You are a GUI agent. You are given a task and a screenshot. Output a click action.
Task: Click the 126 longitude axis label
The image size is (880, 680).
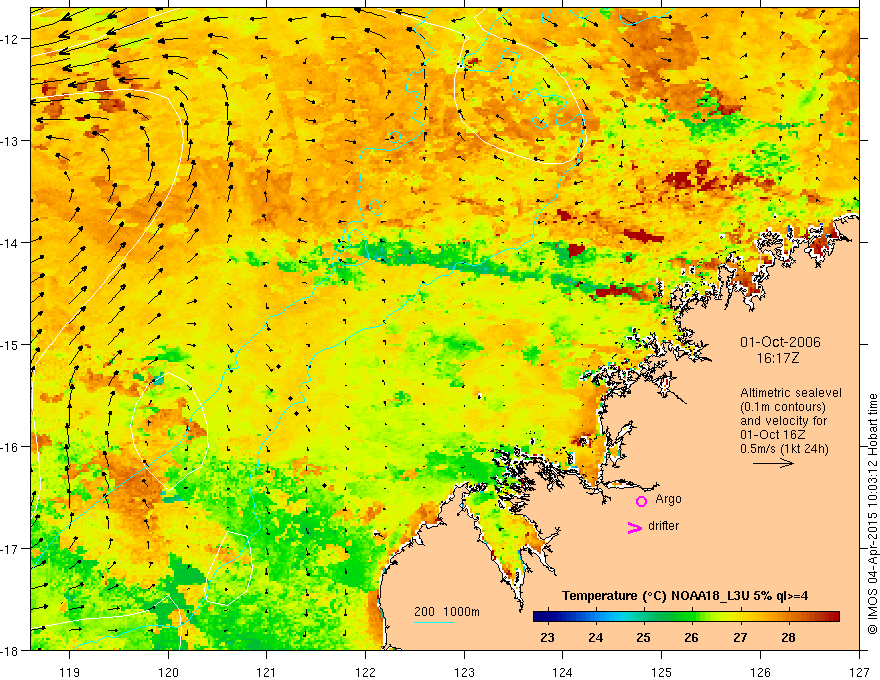[x=760, y=672]
